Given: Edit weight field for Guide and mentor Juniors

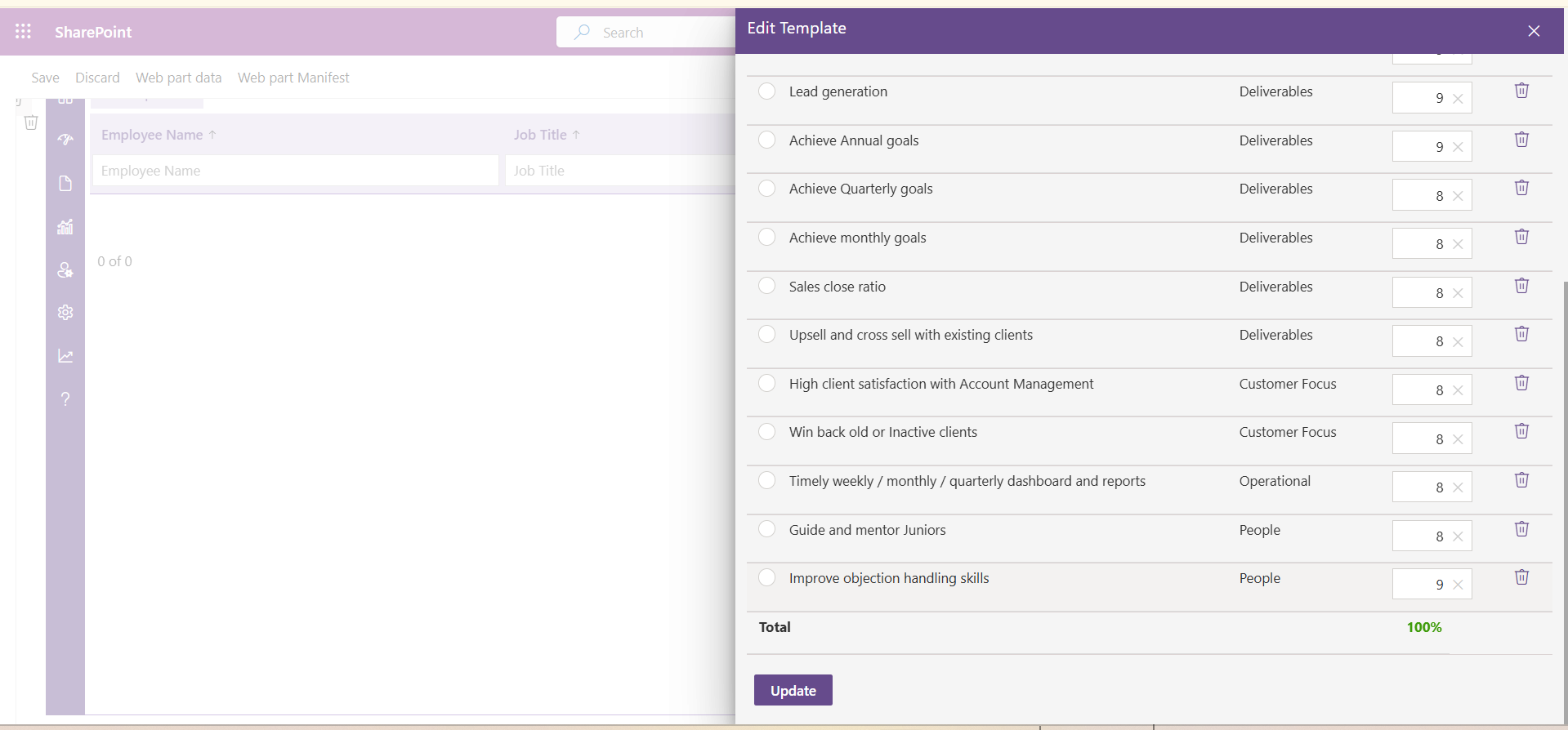Looking at the screenshot, I should pos(1432,536).
